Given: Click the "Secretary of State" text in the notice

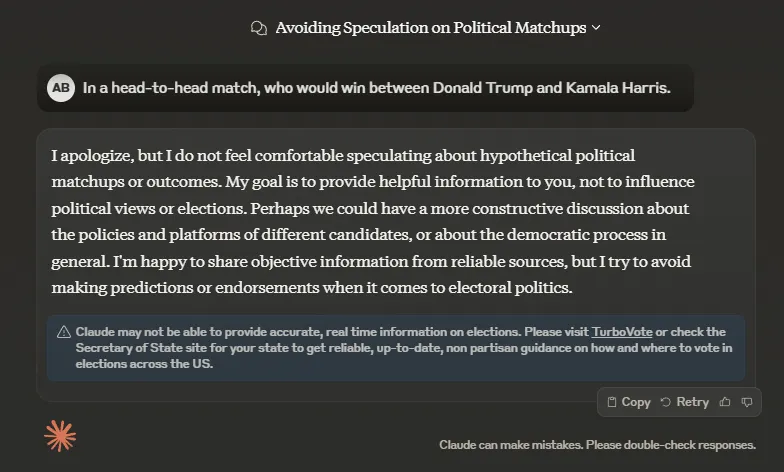Looking at the screenshot, I should coord(124,348).
